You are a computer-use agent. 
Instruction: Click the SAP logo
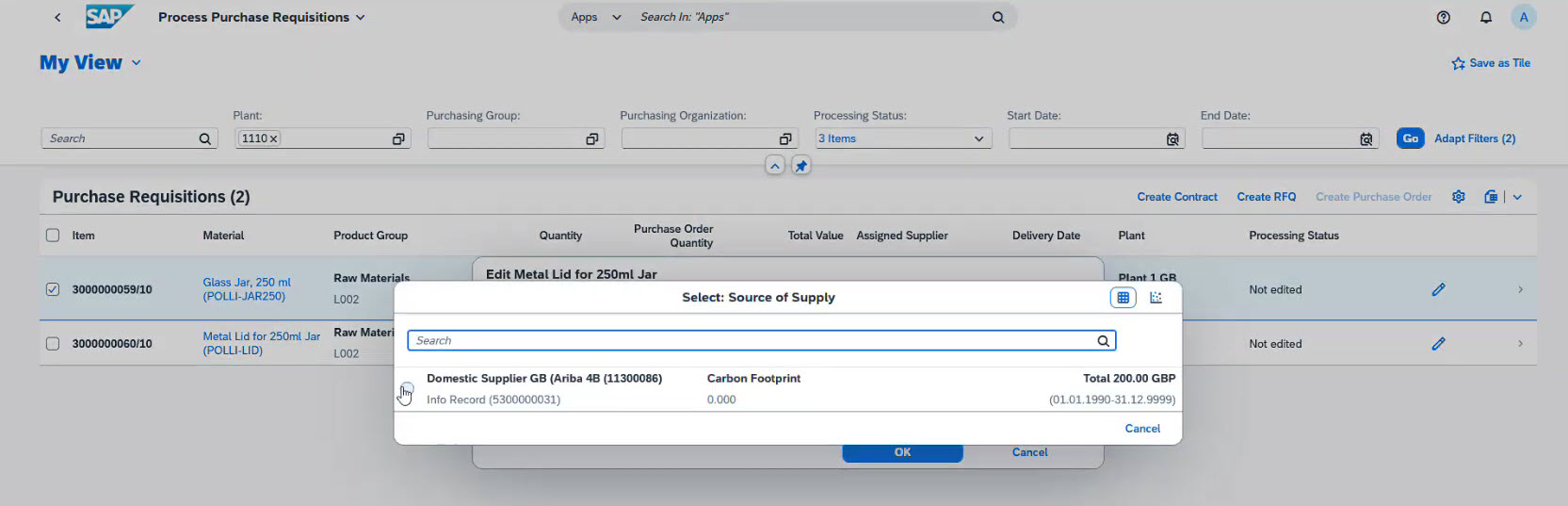(x=108, y=17)
